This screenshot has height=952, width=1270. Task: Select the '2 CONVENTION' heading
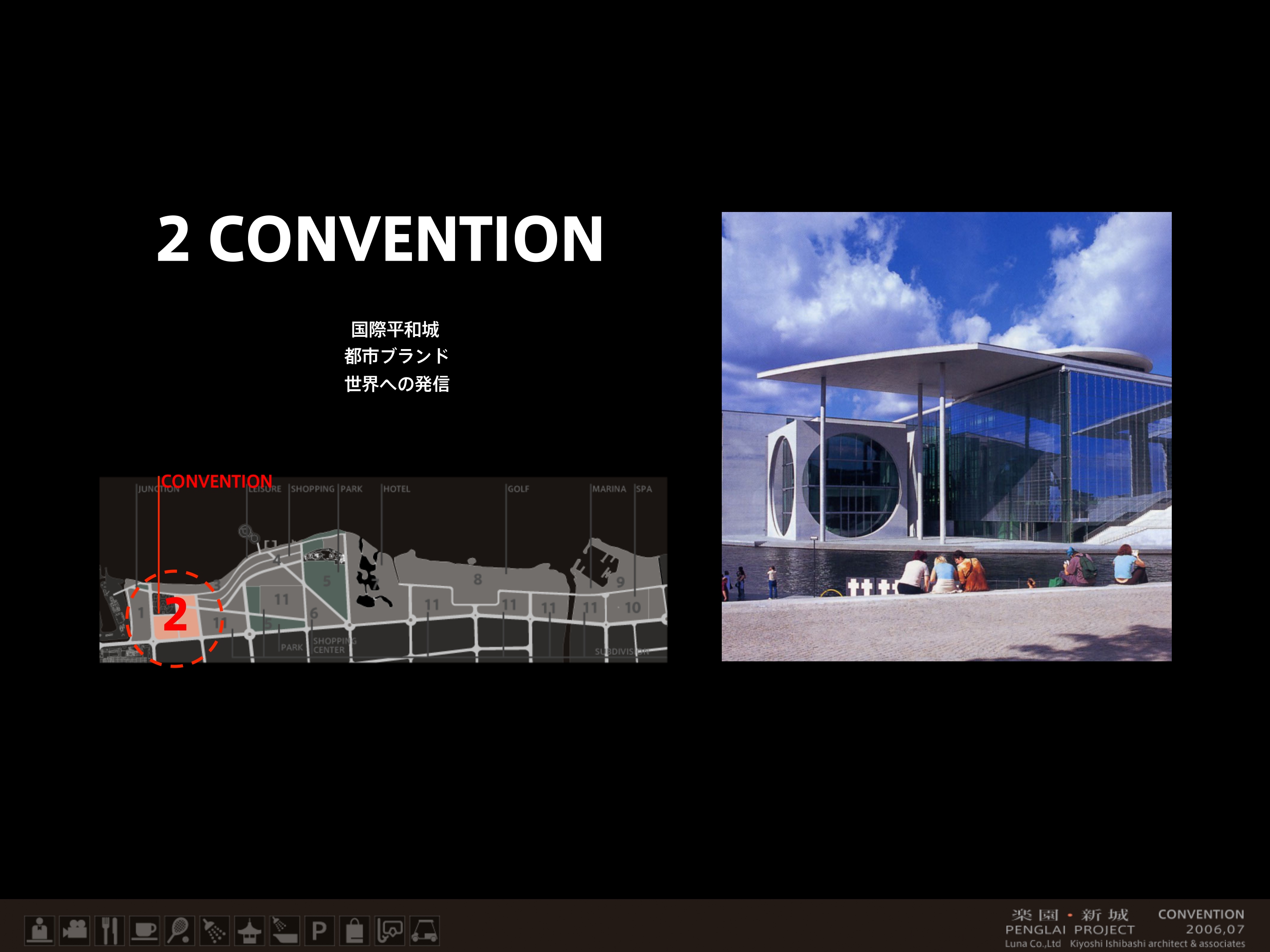point(380,239)
